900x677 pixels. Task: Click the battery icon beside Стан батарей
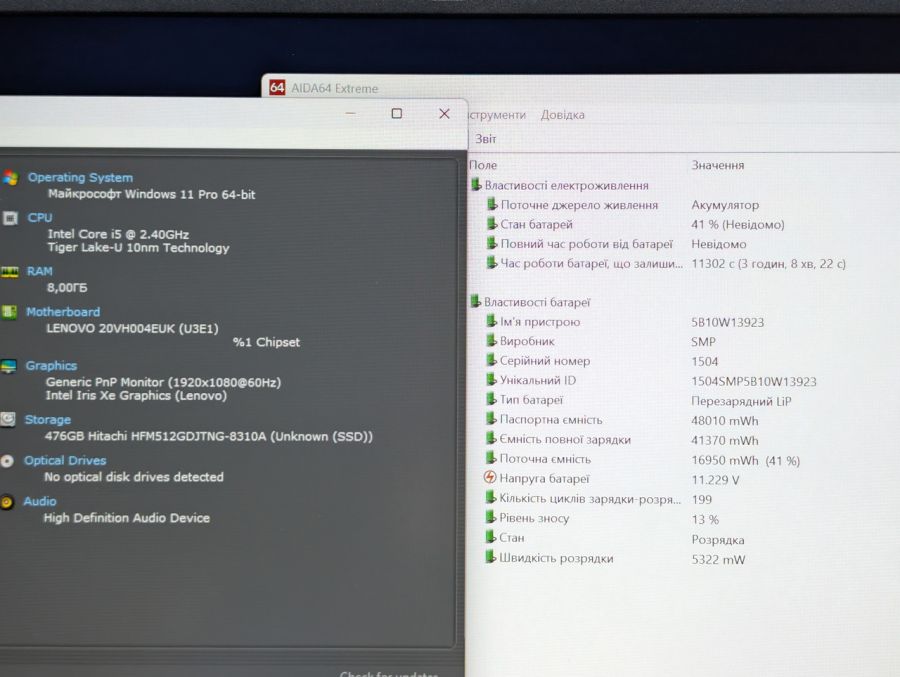[x=492, y=223]
